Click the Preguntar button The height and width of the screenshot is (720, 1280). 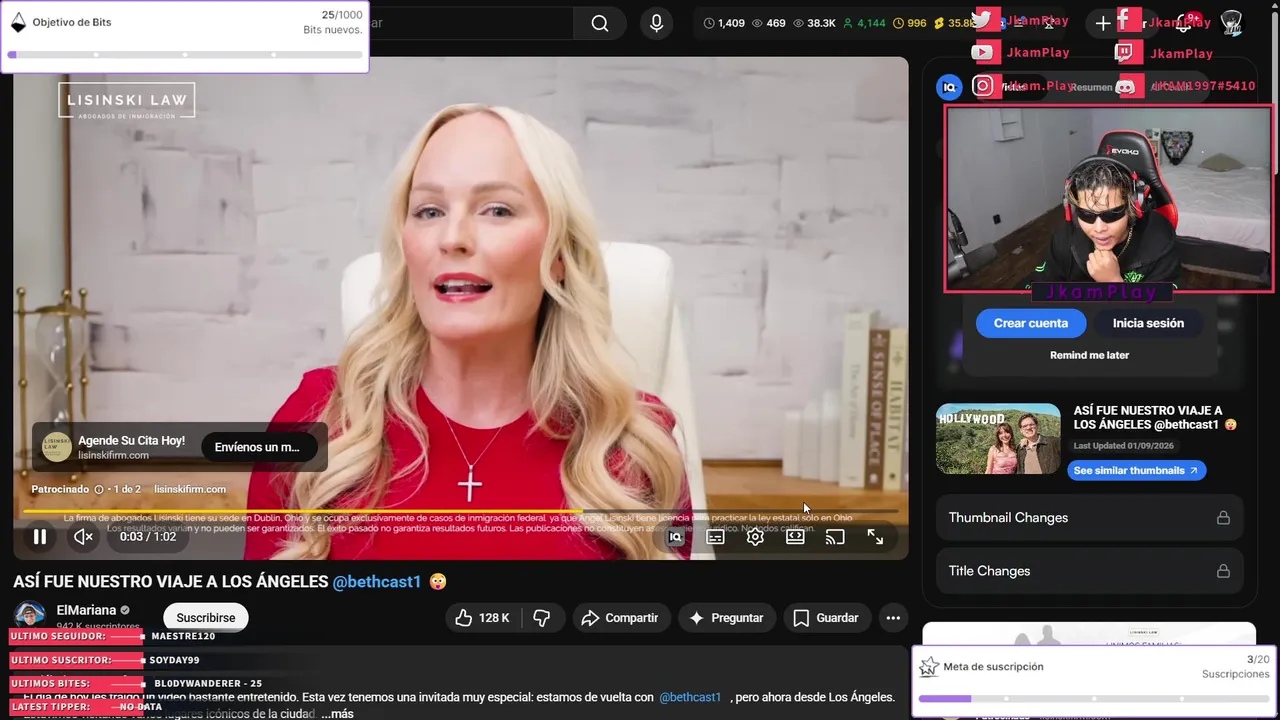(727, 618)
